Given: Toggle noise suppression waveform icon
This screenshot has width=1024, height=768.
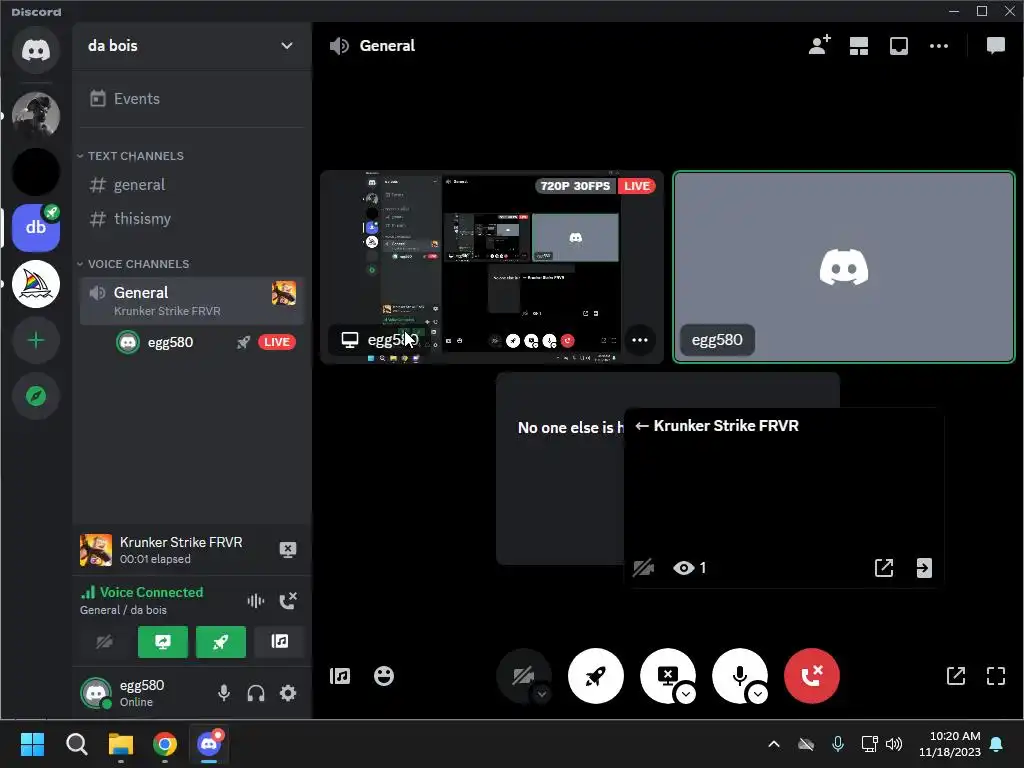Looking at the screenshot, I should [x=255, y=601].
